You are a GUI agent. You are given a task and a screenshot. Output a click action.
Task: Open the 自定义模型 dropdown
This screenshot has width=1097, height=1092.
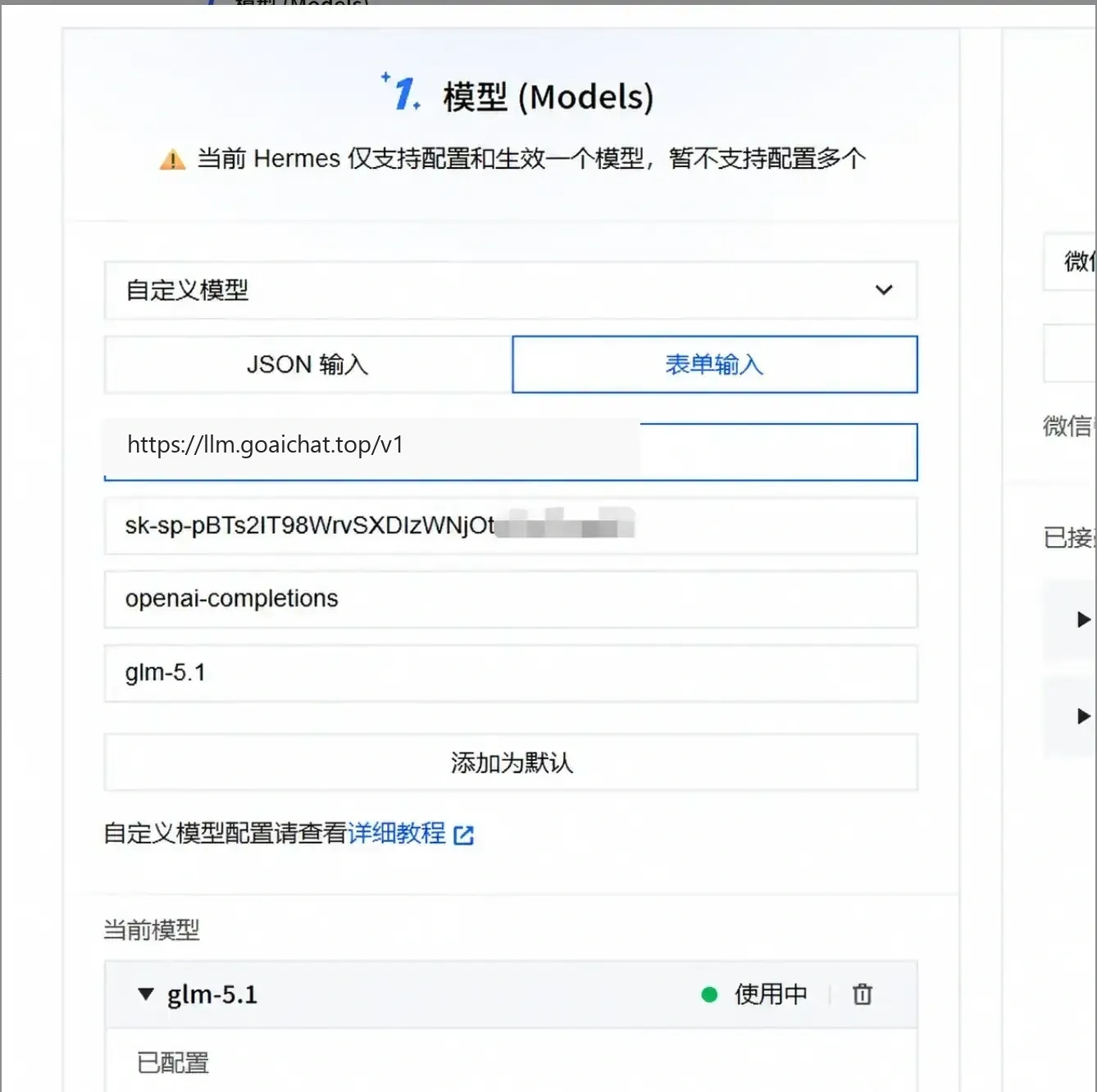tap(510, 290)
